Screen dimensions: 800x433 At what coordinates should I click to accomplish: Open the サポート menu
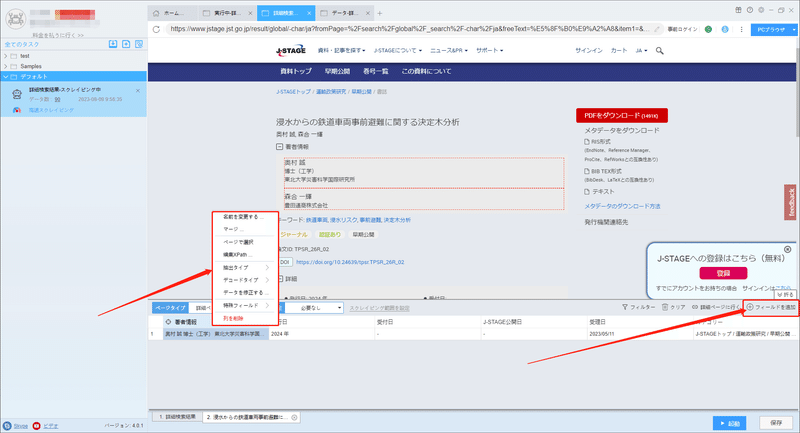(490, 50)
